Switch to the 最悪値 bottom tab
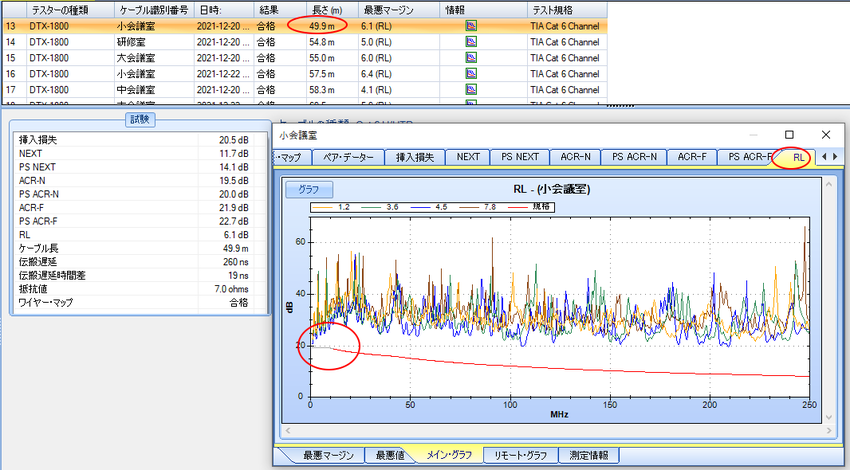 (390, 455)
